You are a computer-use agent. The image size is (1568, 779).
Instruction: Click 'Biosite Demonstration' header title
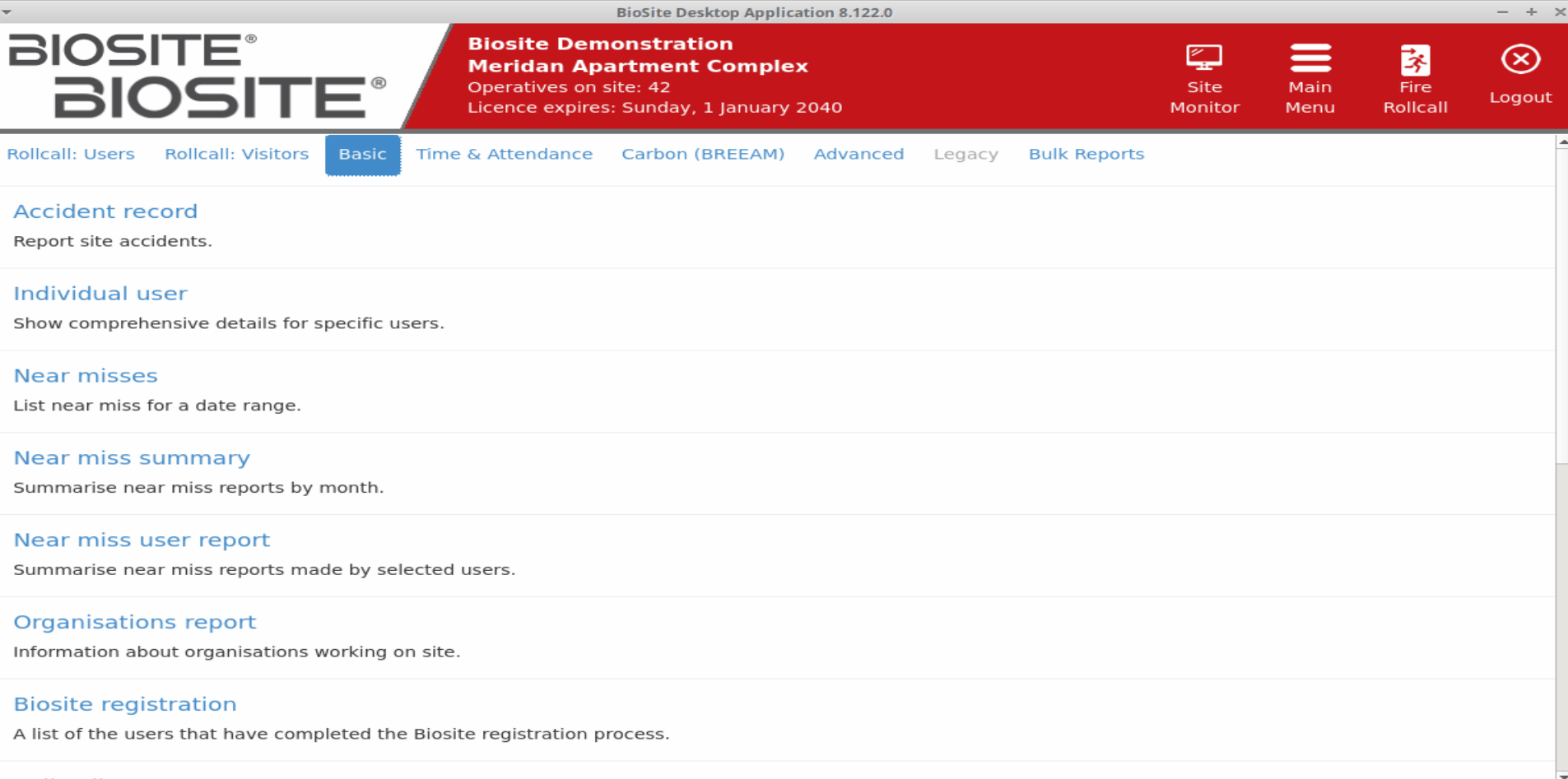coord(600,44)
